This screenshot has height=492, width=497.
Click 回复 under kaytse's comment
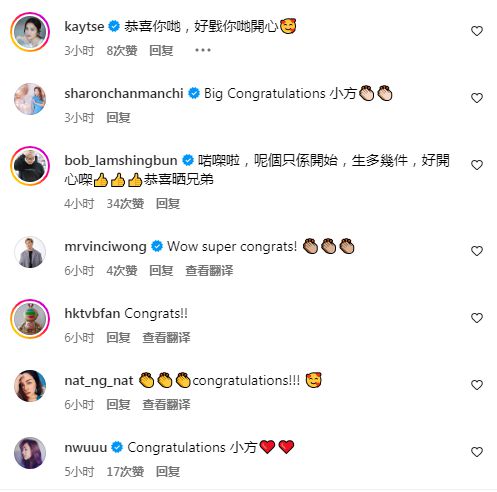161,51
